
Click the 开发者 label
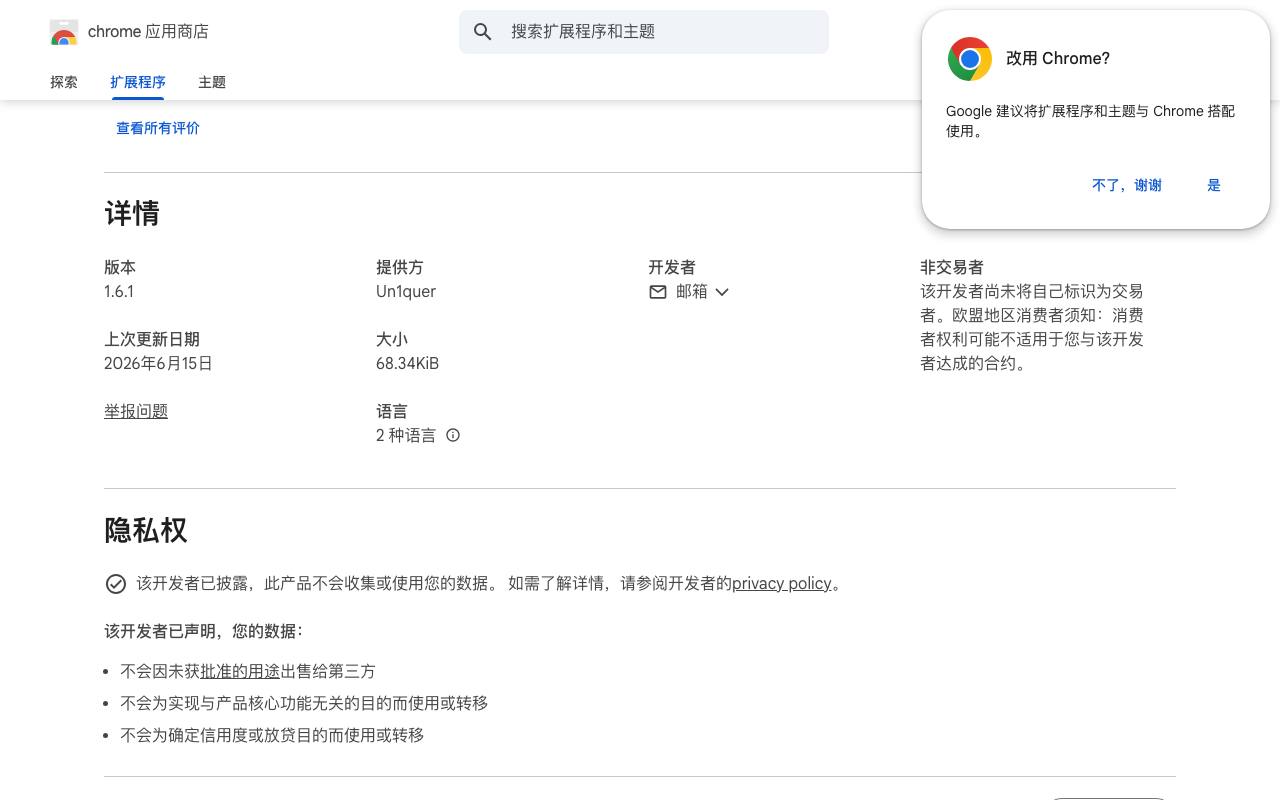[672, 267]
